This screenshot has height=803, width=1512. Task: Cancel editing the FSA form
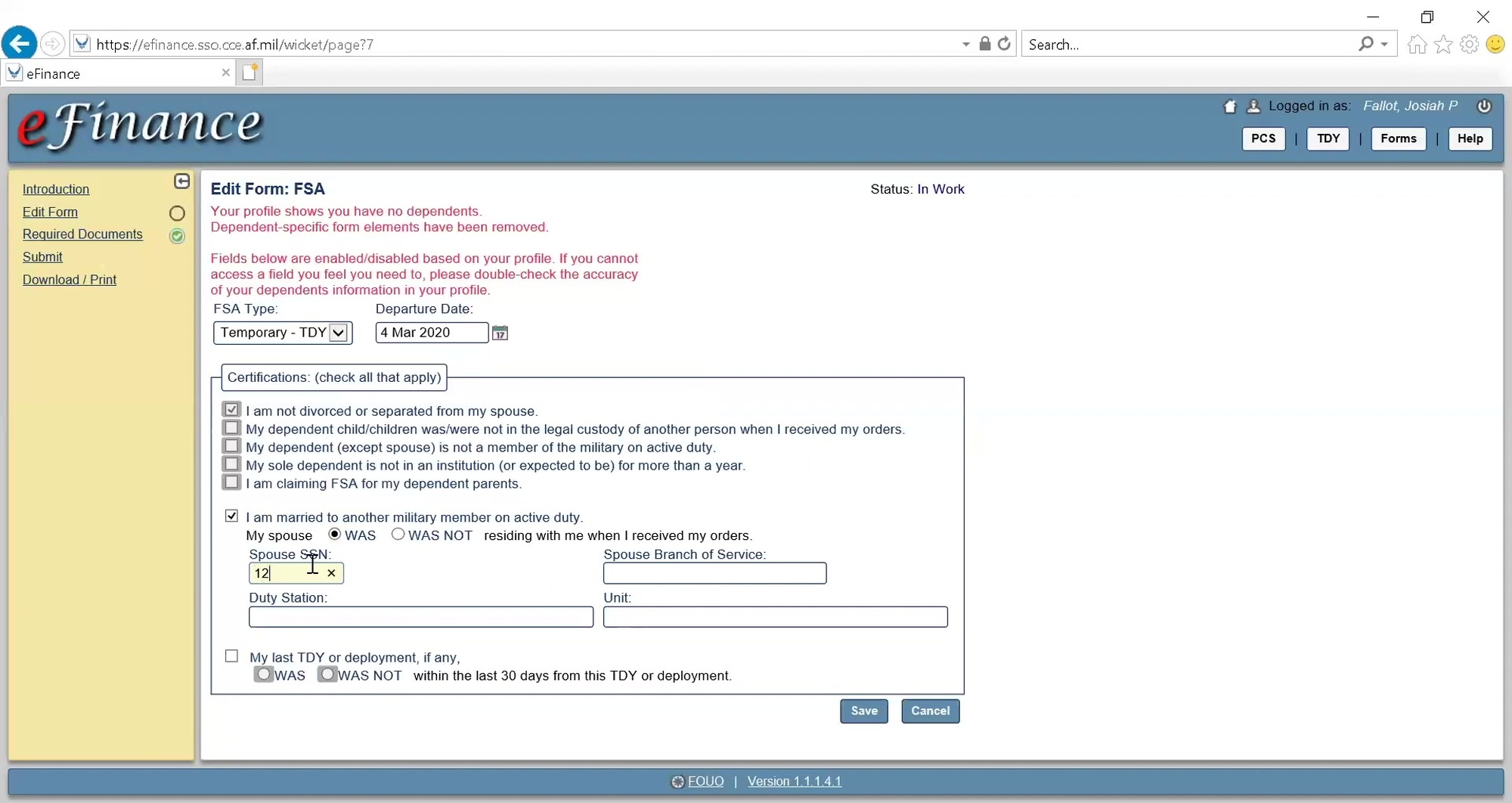point(930,711)
